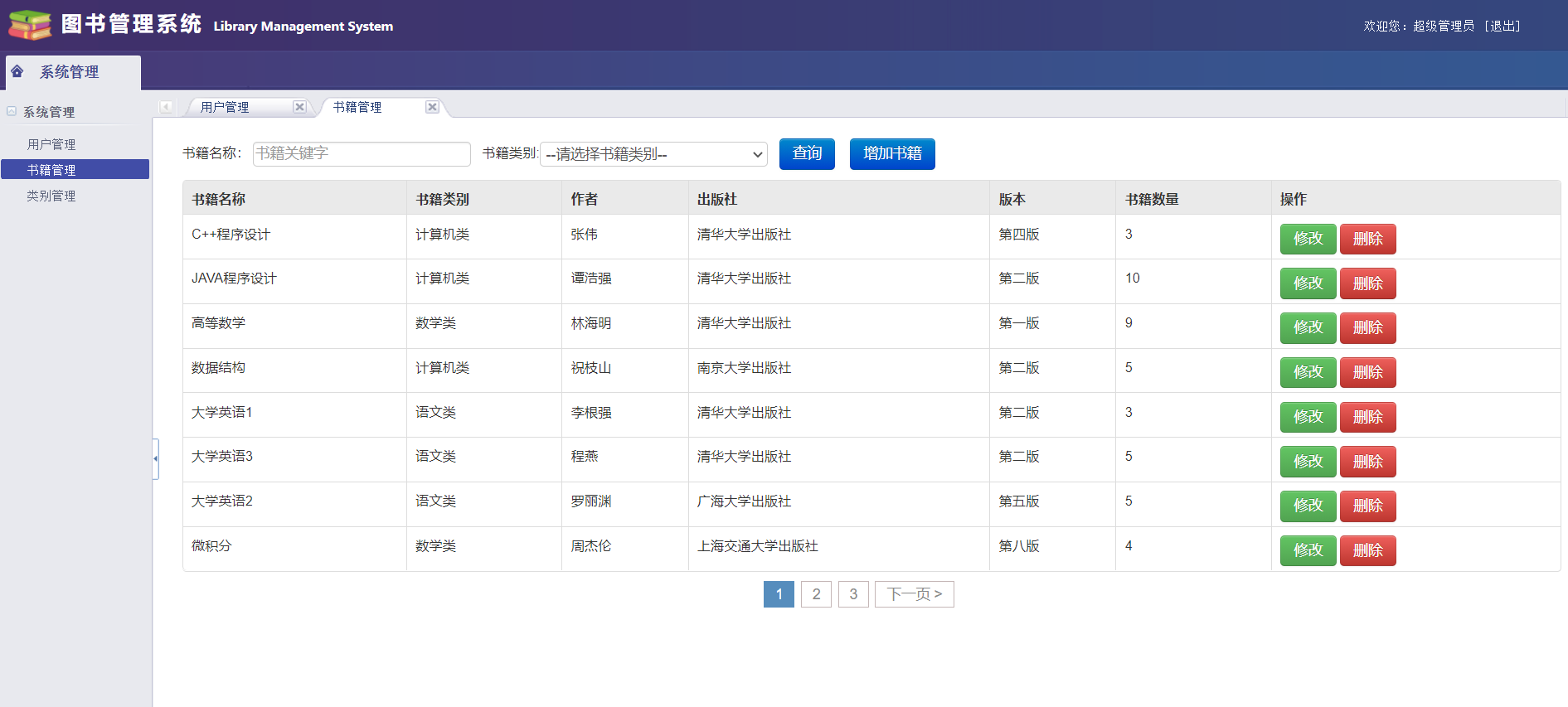1568x707 pixels.
Task: Edit the 大学英语1 book row
Action: coord(1308,417)
